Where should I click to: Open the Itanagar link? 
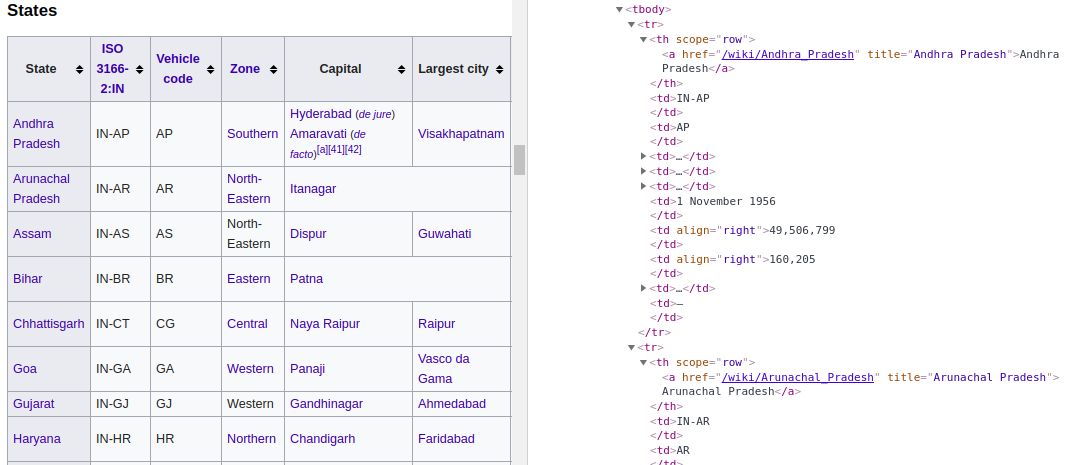[x=313, y=189]
